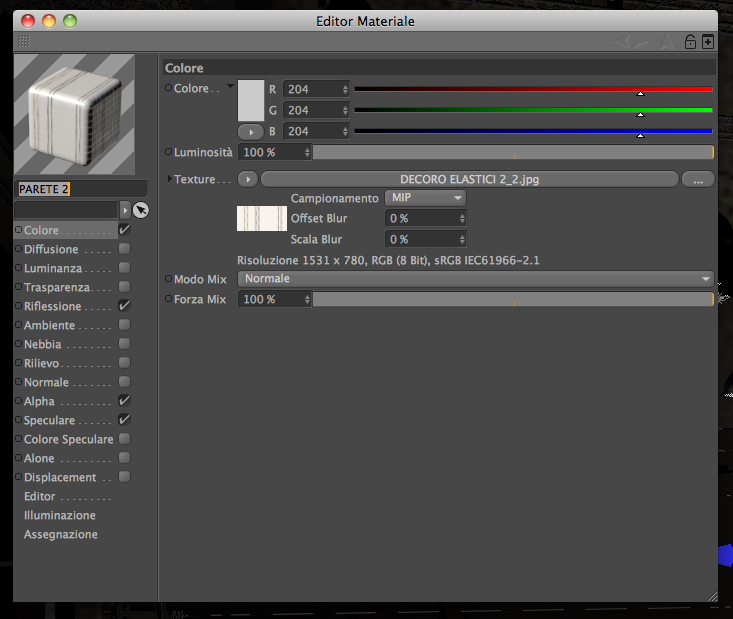Click the Forza Mix animation dot
Viewport: 733px width, 619px height.
pos(168,298)
